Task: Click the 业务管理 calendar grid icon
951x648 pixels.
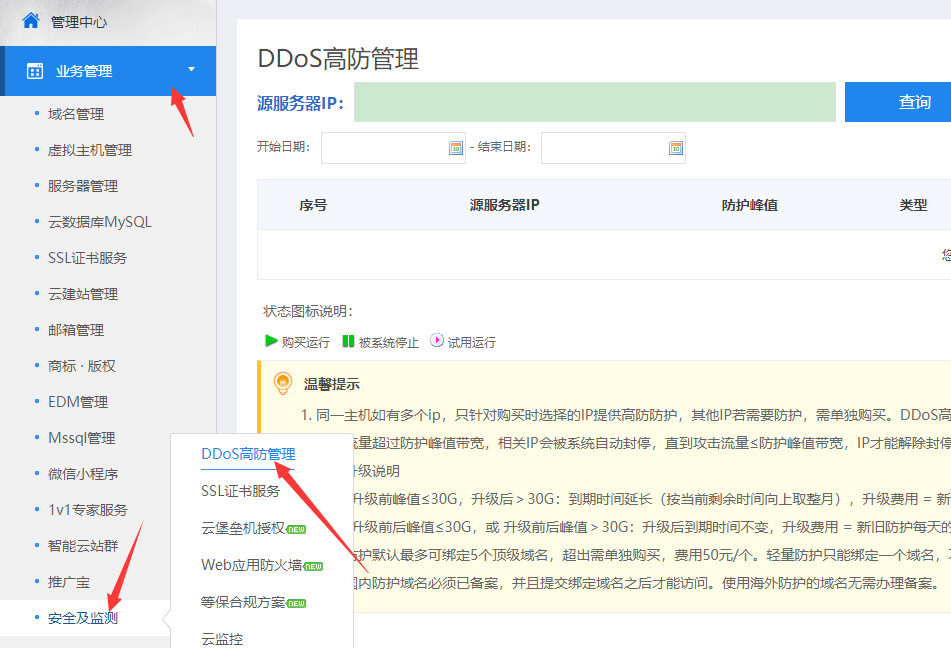Action: pyautogui.click(x=35, y=71)
